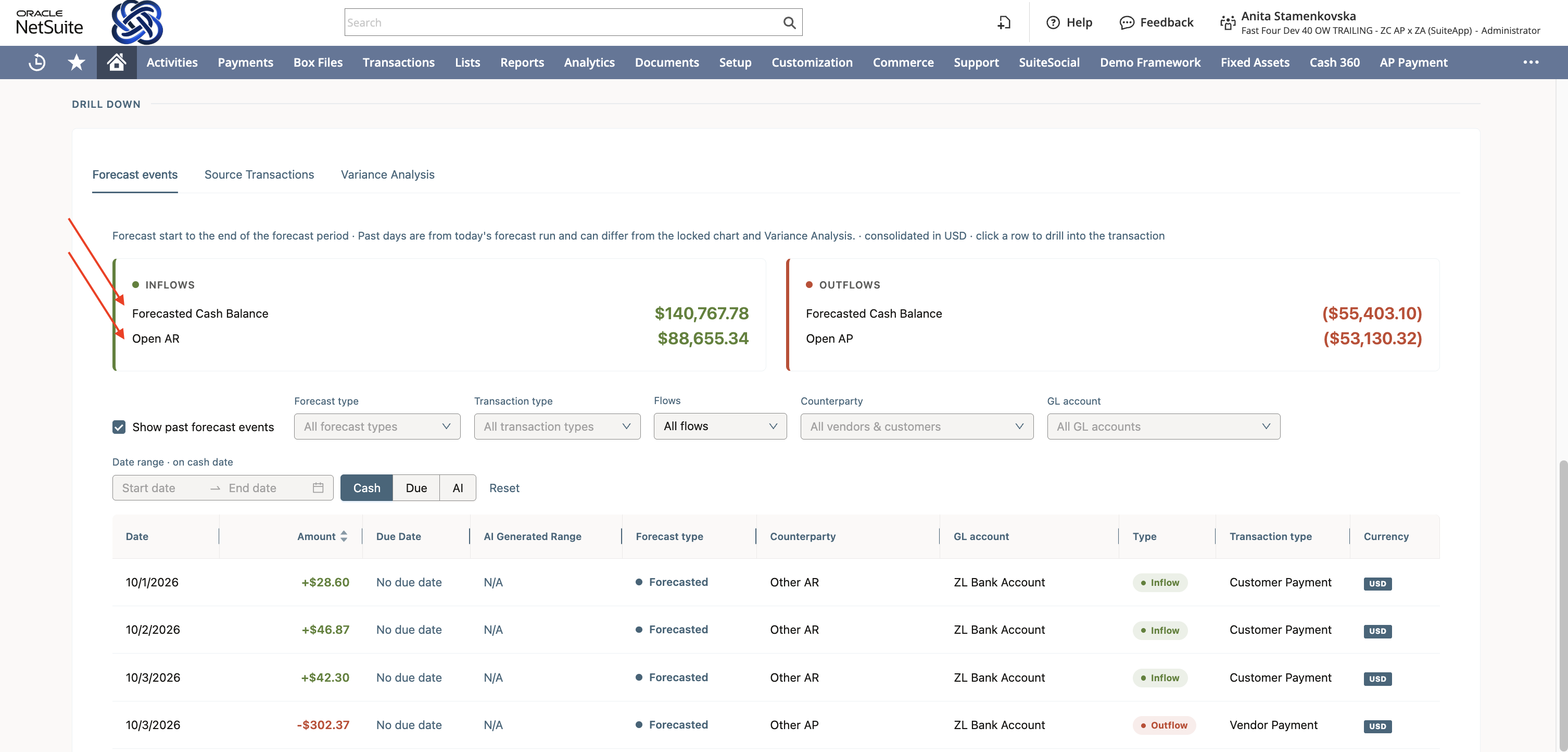
Task: Open the GL account dropdown
Action: click(x=1163, y=426)
